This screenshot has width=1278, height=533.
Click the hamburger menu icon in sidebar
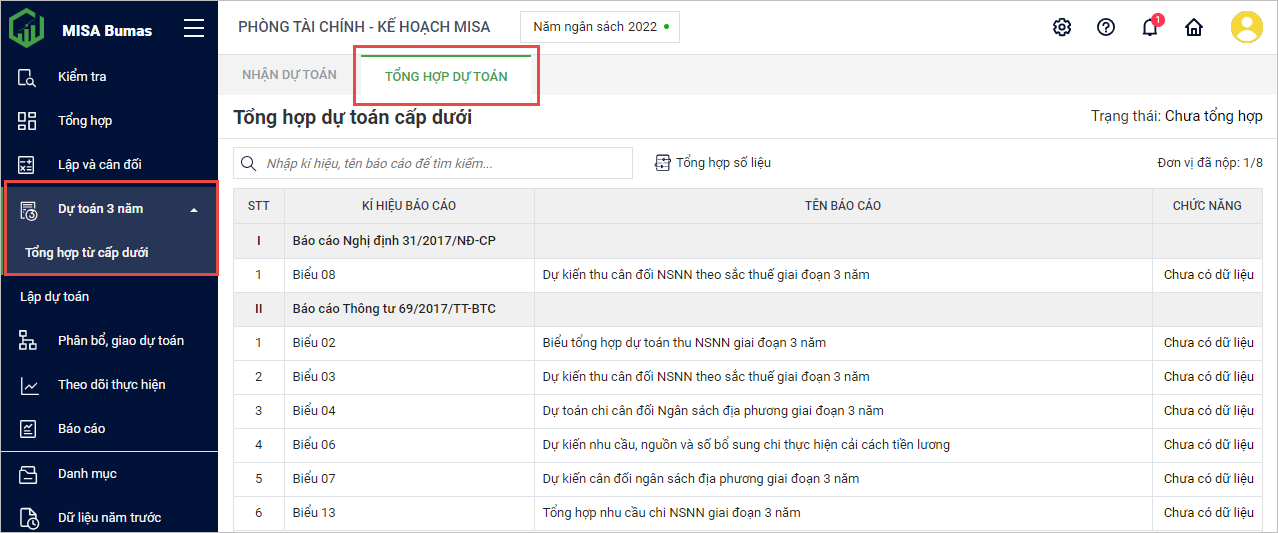click(194, 29)
